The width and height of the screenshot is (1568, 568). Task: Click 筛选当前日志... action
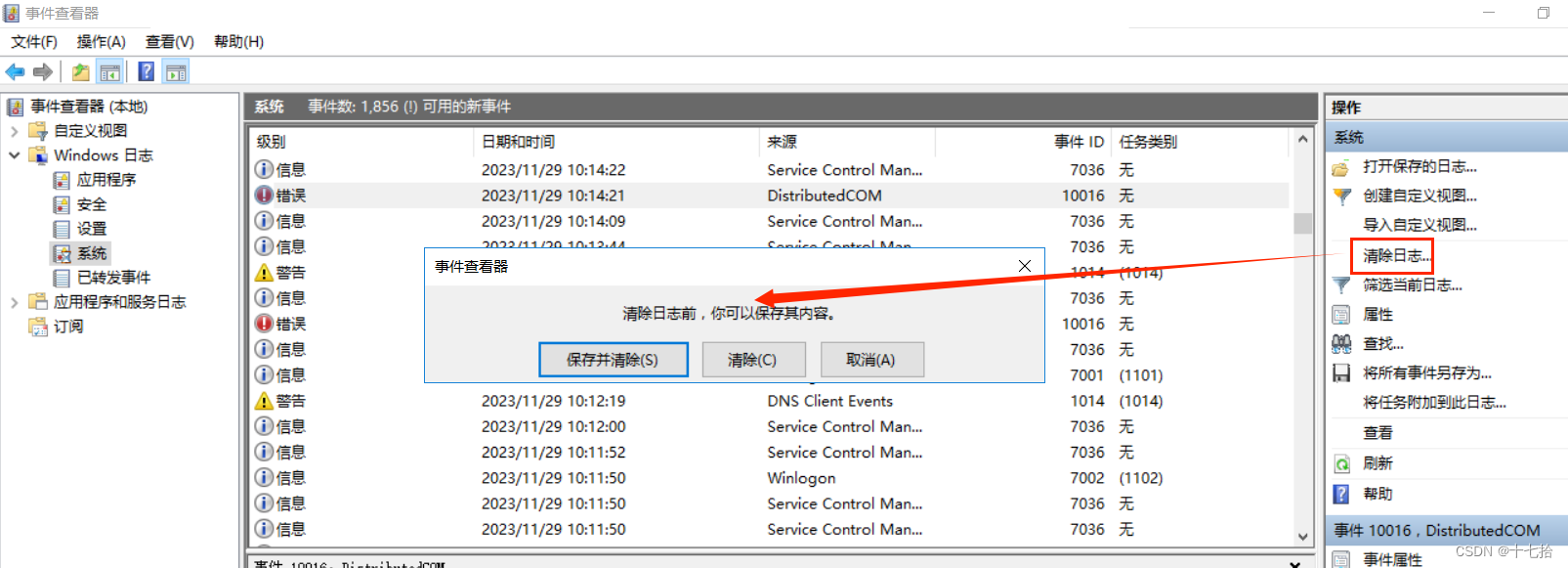point(1413,285)
